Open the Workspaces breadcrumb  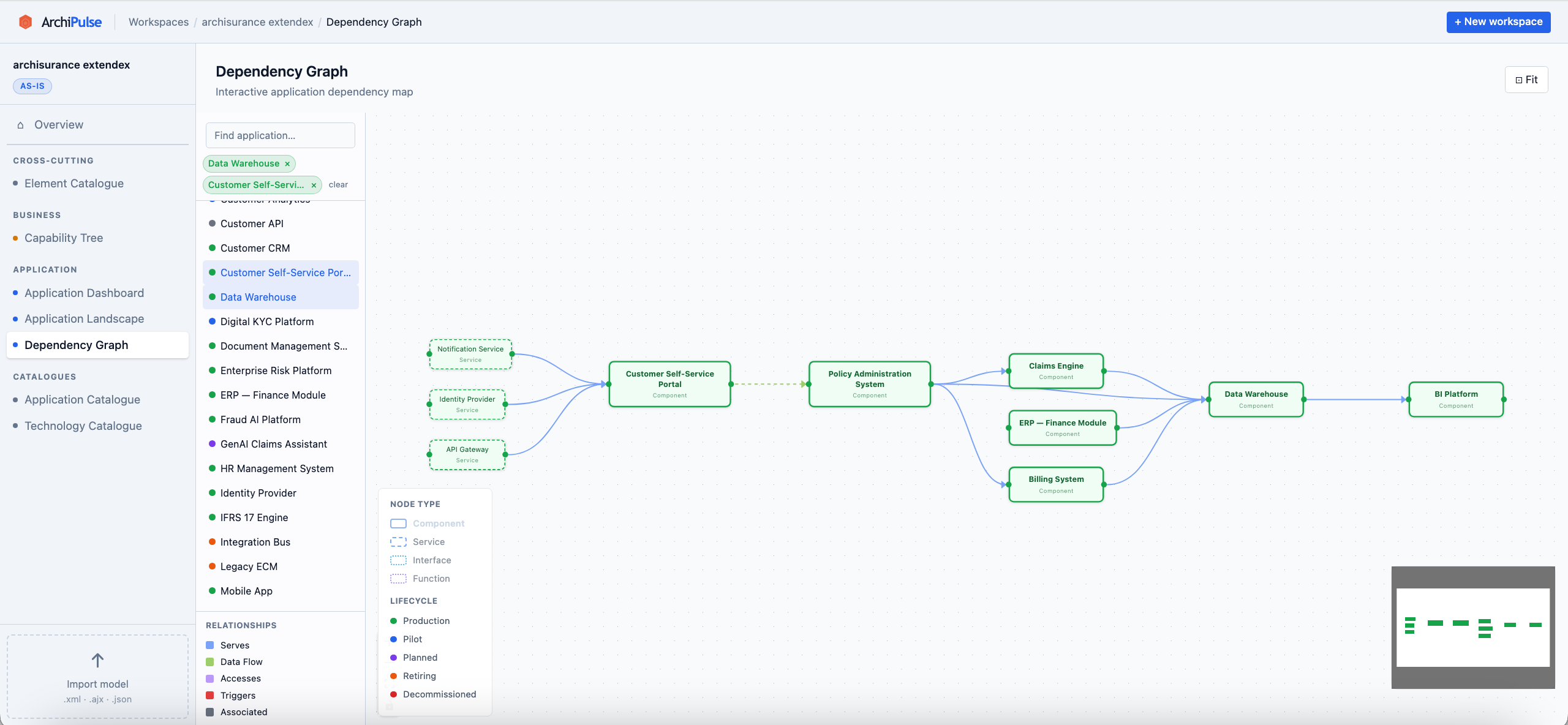[x=158, y=21]
